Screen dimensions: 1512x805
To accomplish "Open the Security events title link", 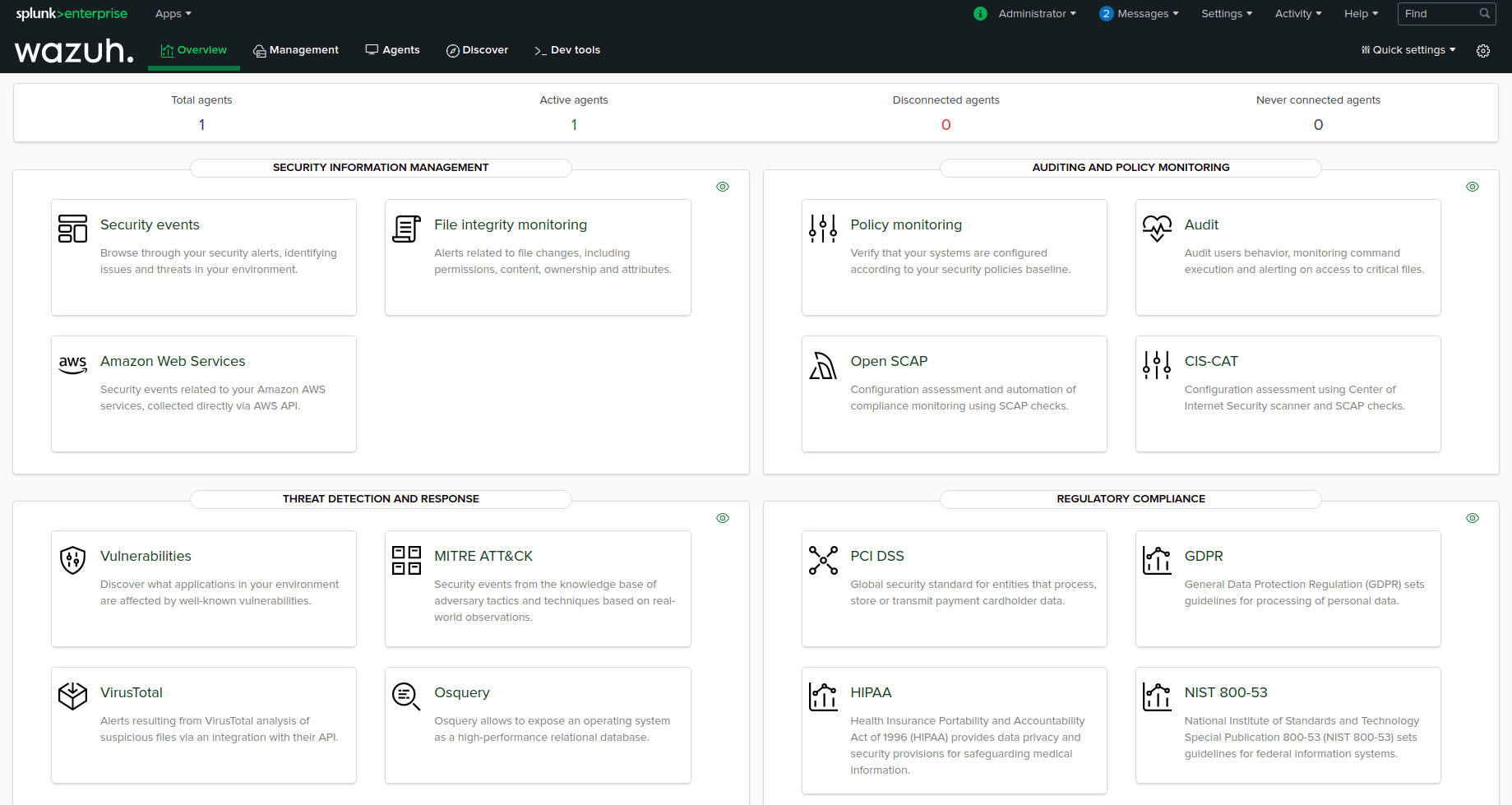I will (x=150, y=224).
